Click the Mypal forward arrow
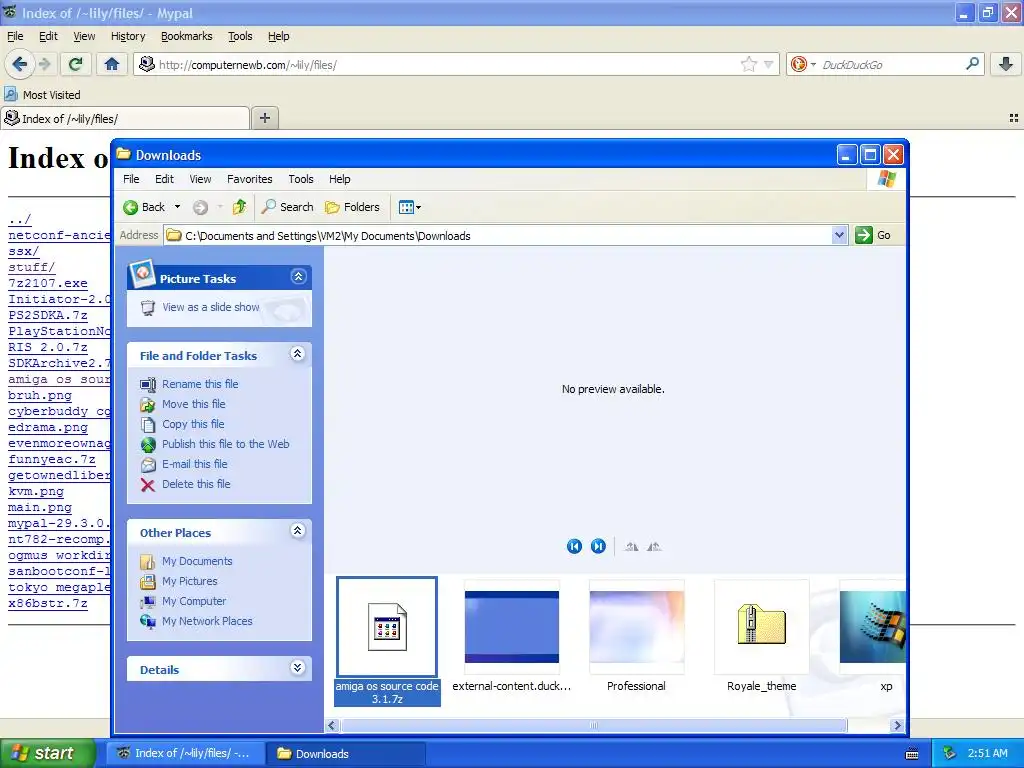Image resolution: width=1024 pixels, height=768 pixels. click(x=44, y=64)
